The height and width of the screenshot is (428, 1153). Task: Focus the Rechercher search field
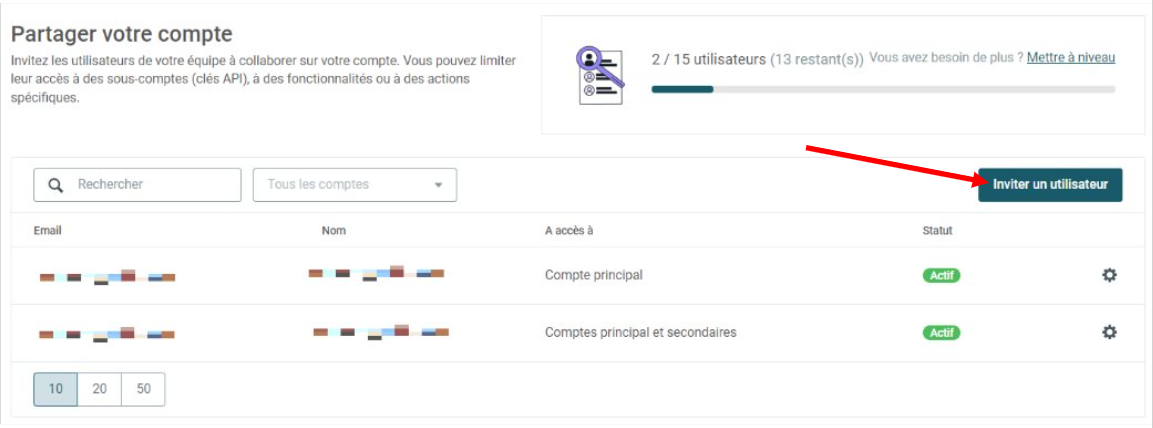[137, 185]
